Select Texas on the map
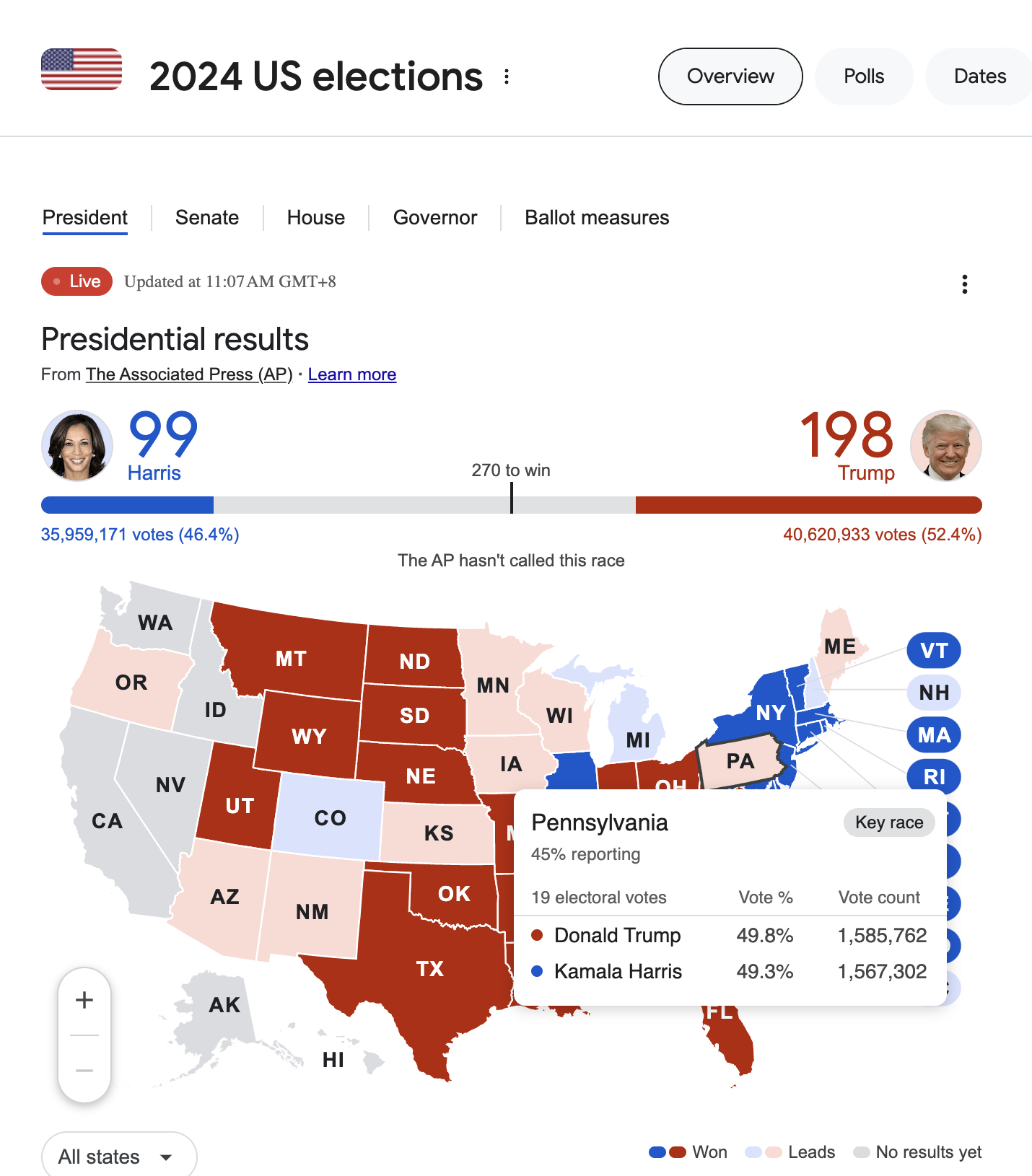The width and height of the screenshot is (1032, 1176). [x=430, y=969]
